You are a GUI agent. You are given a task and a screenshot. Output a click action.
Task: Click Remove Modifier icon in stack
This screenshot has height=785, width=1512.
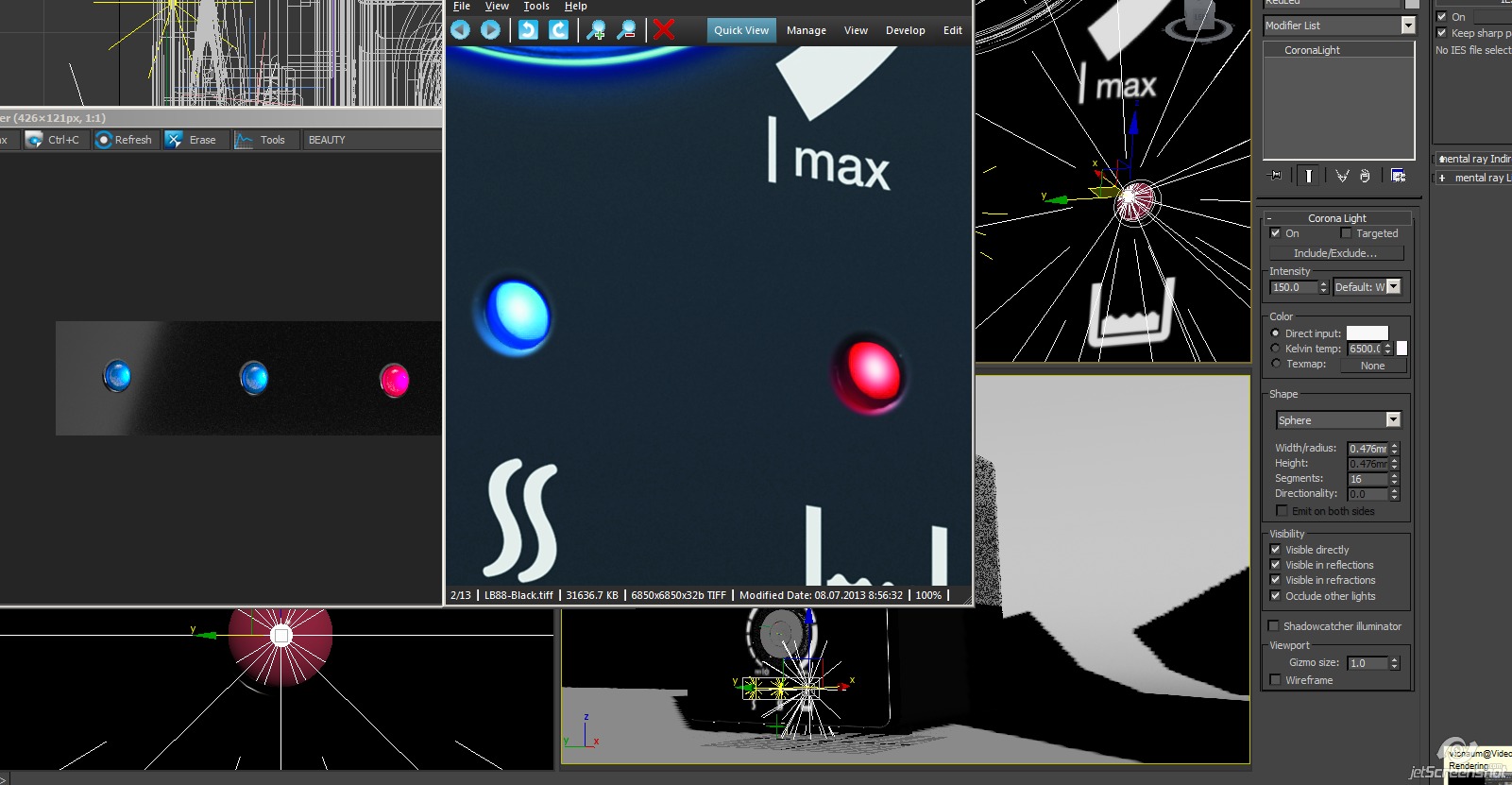pos(1365,176)
